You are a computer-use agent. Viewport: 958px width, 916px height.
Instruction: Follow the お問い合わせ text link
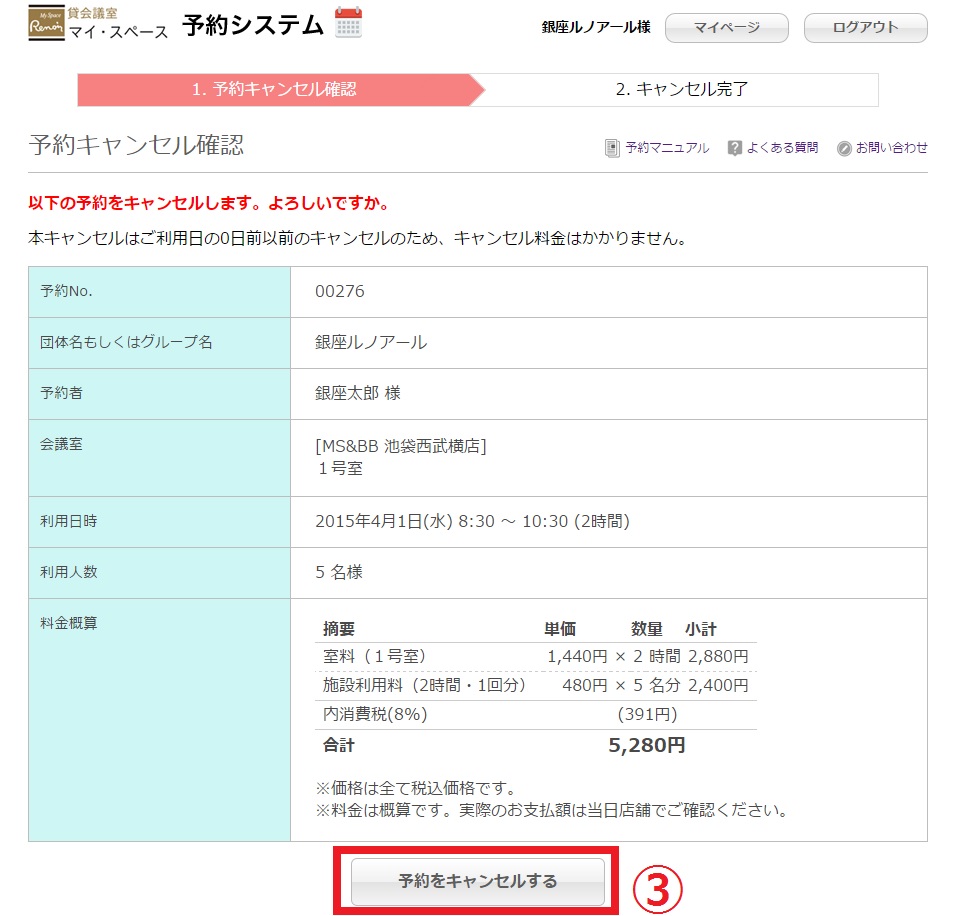[891, 148]
